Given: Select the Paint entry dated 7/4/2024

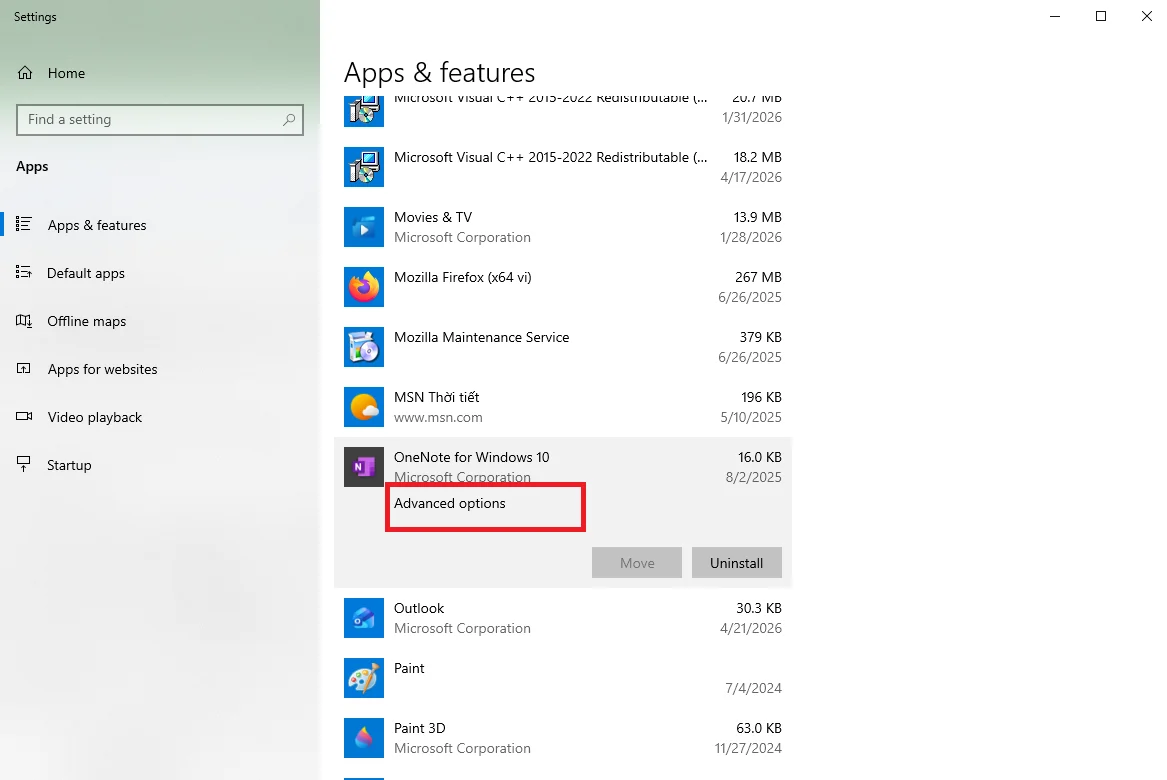Looking at the screenshot, I should point(563,678).
